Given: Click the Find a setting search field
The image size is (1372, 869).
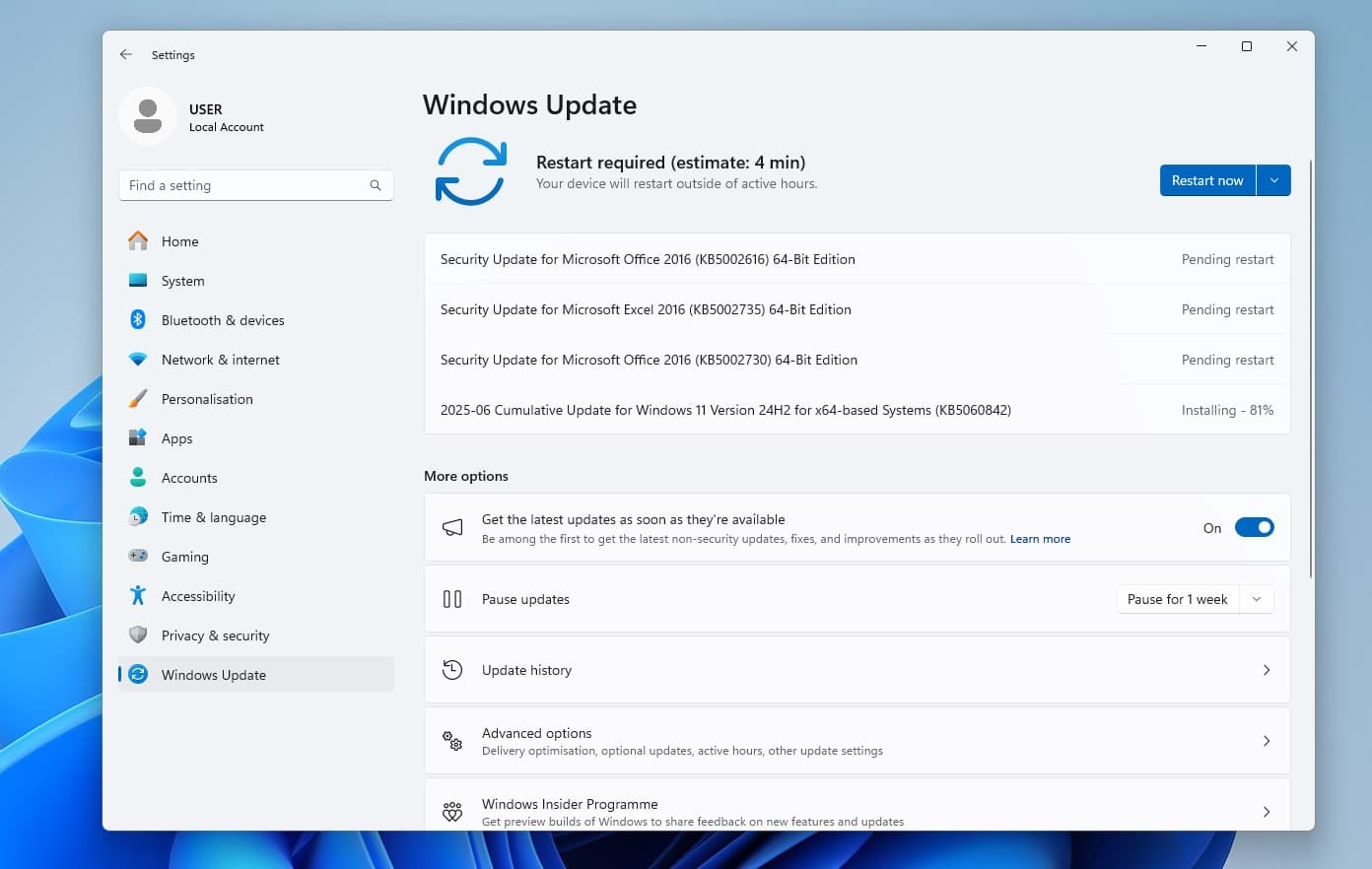Looking at the screenshot, I should tap(246, 185).
